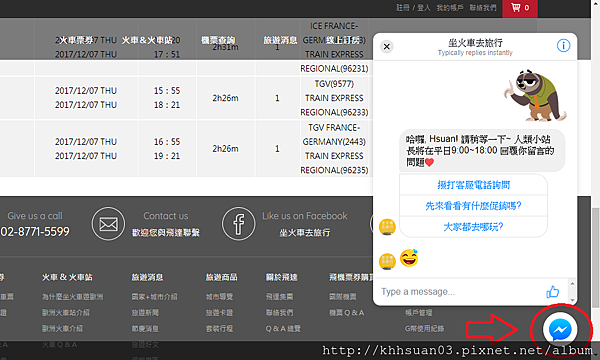Viewport: 600px width, 360px height.
Task: Click footer link 聯絡我們
Action: pos(279,313)
